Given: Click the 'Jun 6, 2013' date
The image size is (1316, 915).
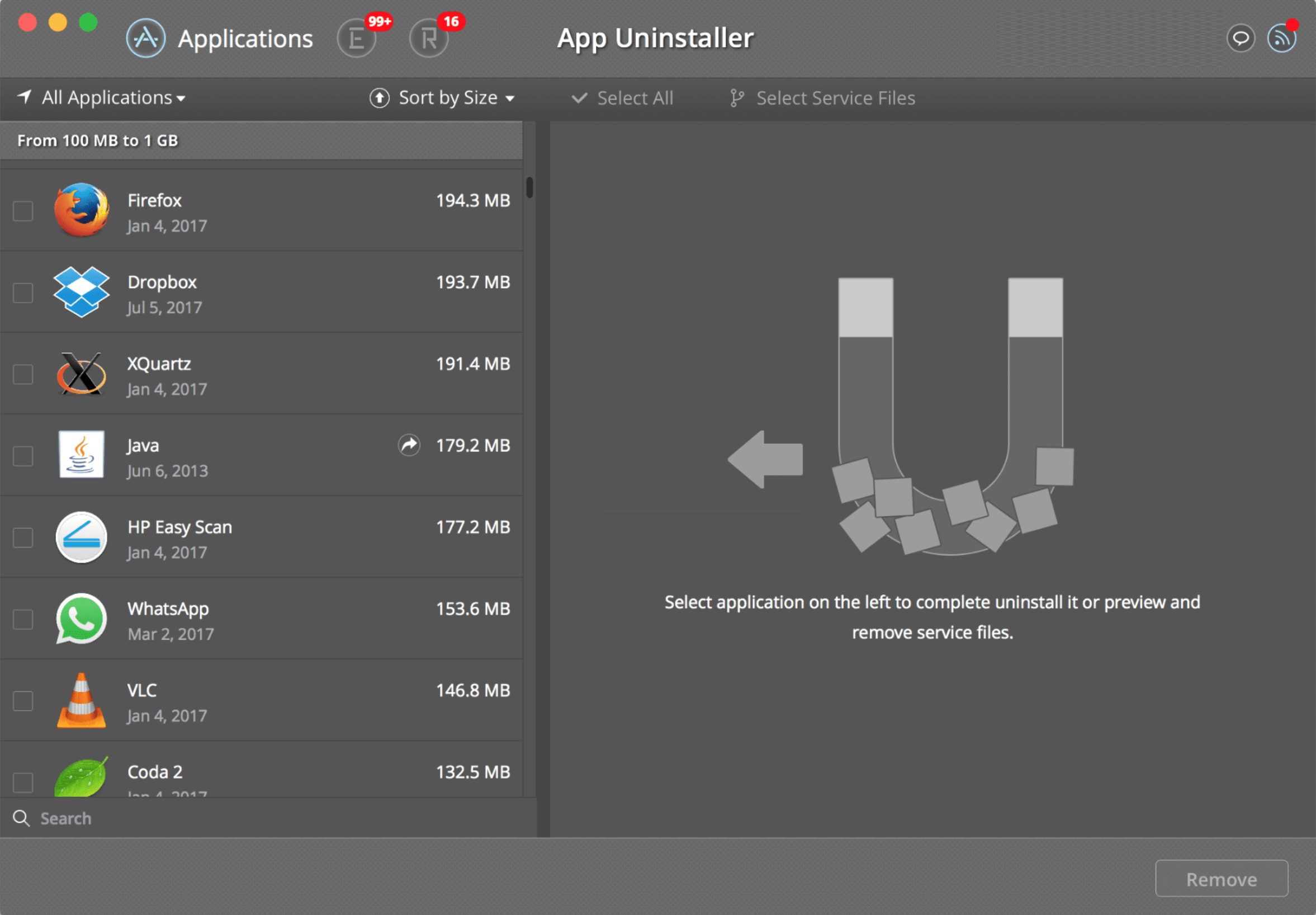Looking at the screenshot, I should click(167, 471).
